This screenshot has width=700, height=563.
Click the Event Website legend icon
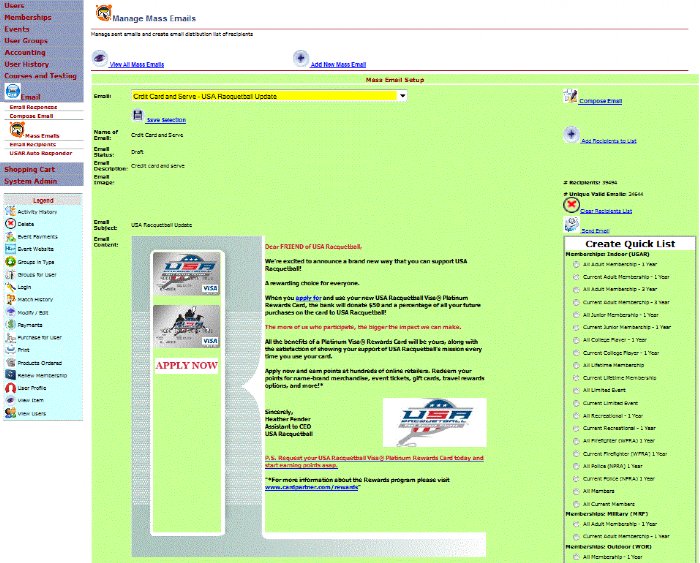point(10,249)
